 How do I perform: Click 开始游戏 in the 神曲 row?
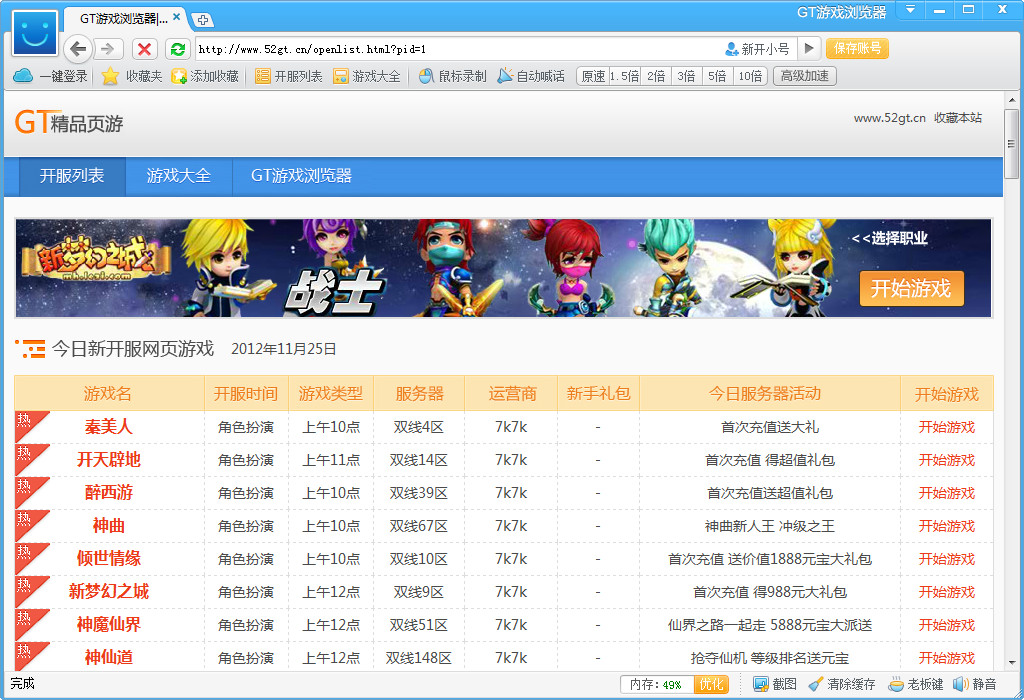pyautogui.click(x=946, y=526)
